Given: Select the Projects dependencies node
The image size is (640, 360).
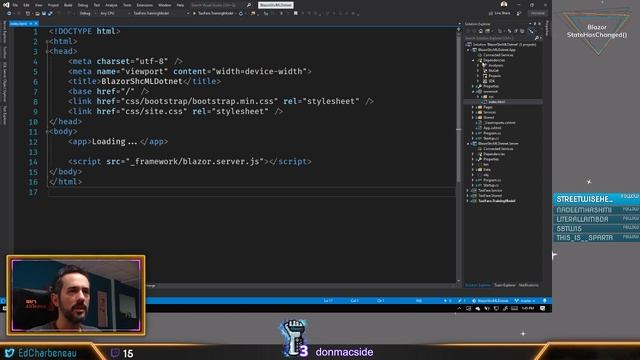Looking at the screenshot, I should (495, 76).
